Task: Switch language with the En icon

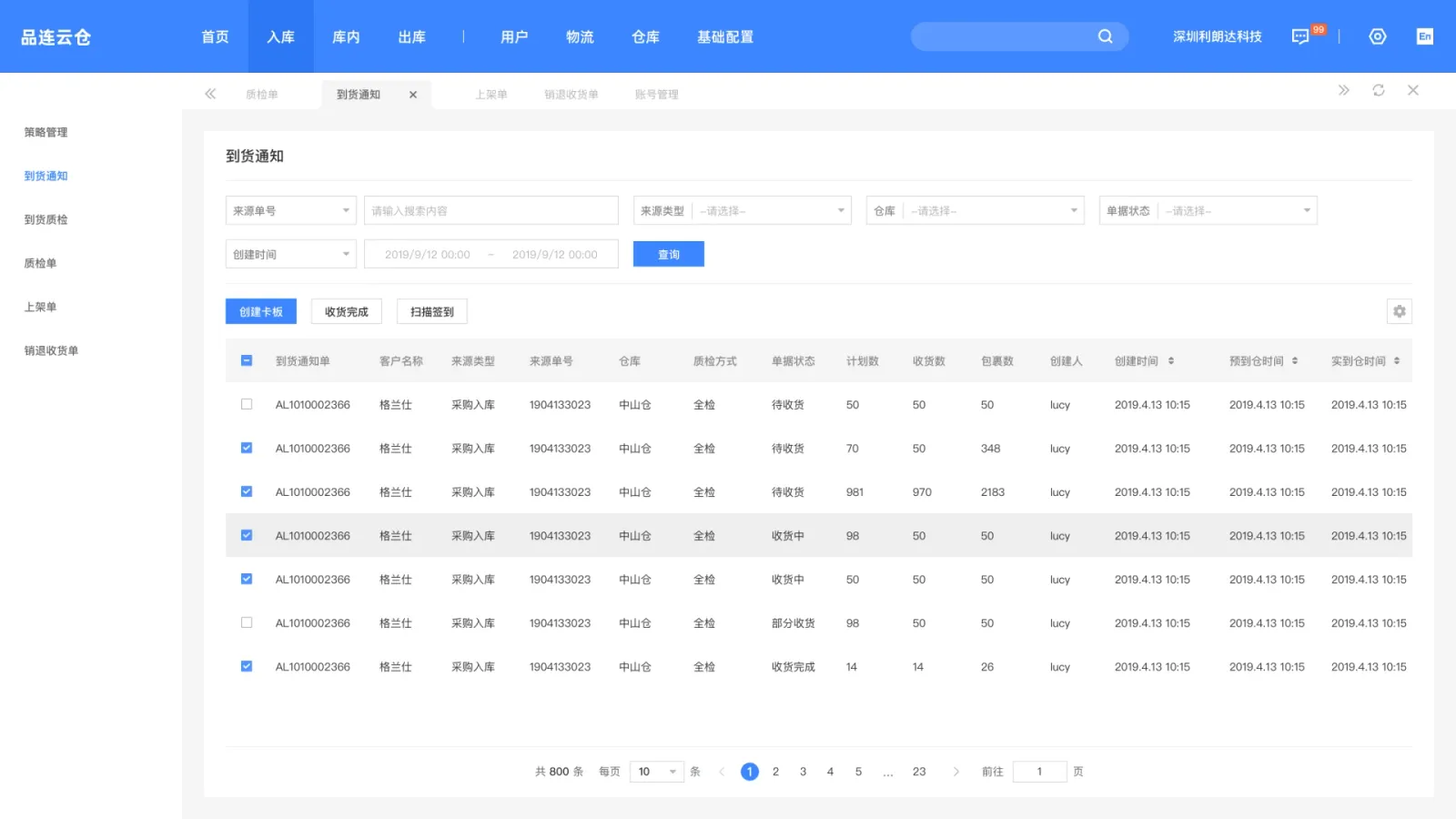Action: (x=1425, y=36)
